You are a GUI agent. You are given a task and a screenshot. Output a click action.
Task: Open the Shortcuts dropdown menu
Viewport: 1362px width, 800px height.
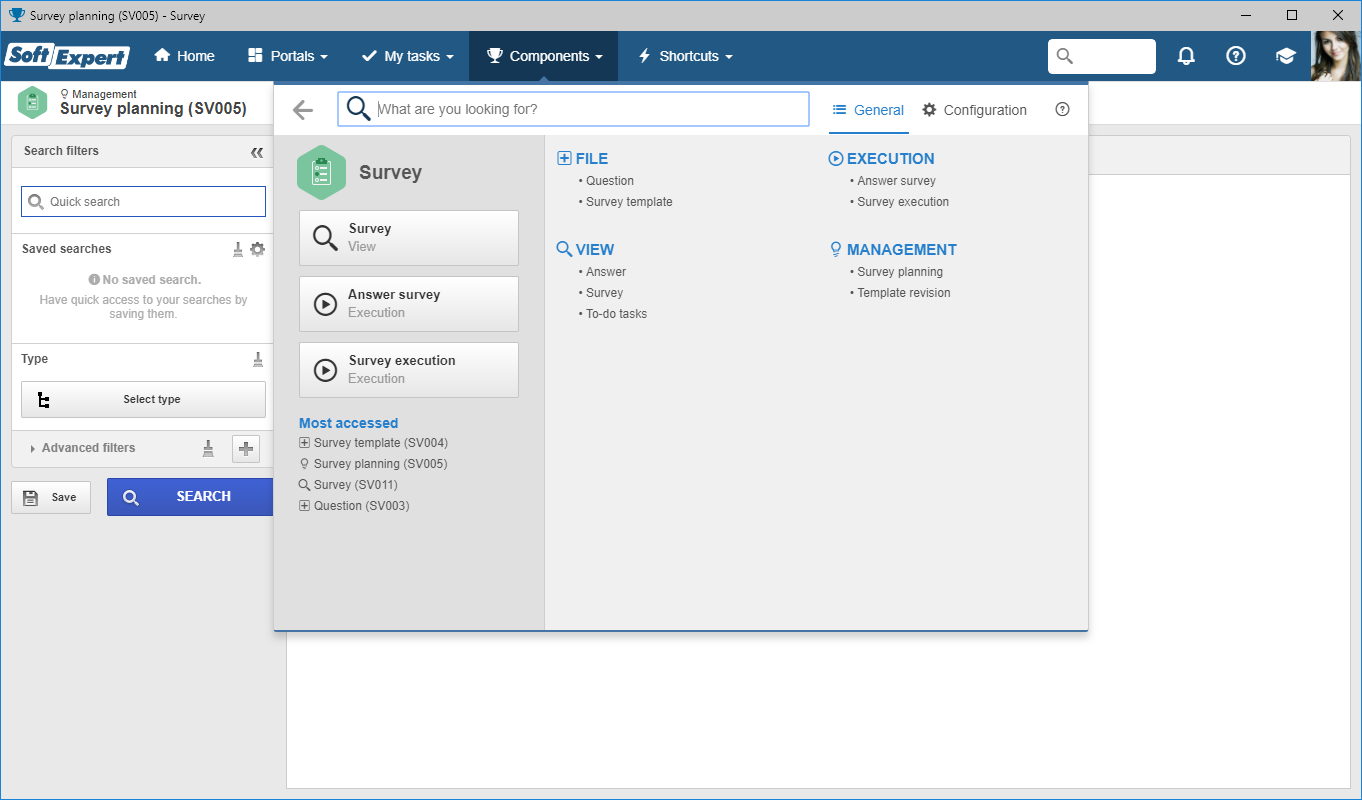pos(686,56)
